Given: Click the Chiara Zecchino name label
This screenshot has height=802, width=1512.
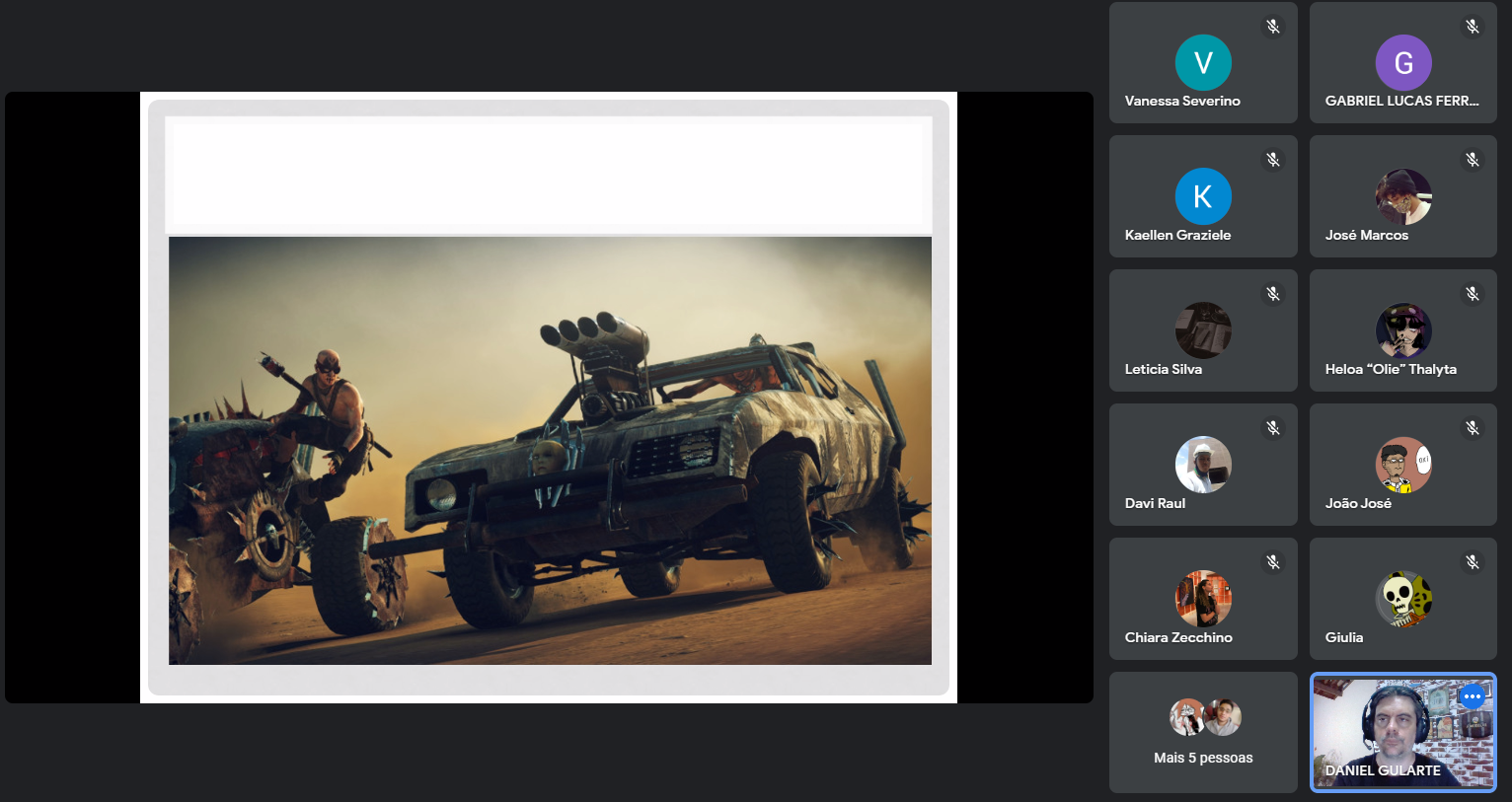Looking at the screenshot, I should click(1178, 637).
